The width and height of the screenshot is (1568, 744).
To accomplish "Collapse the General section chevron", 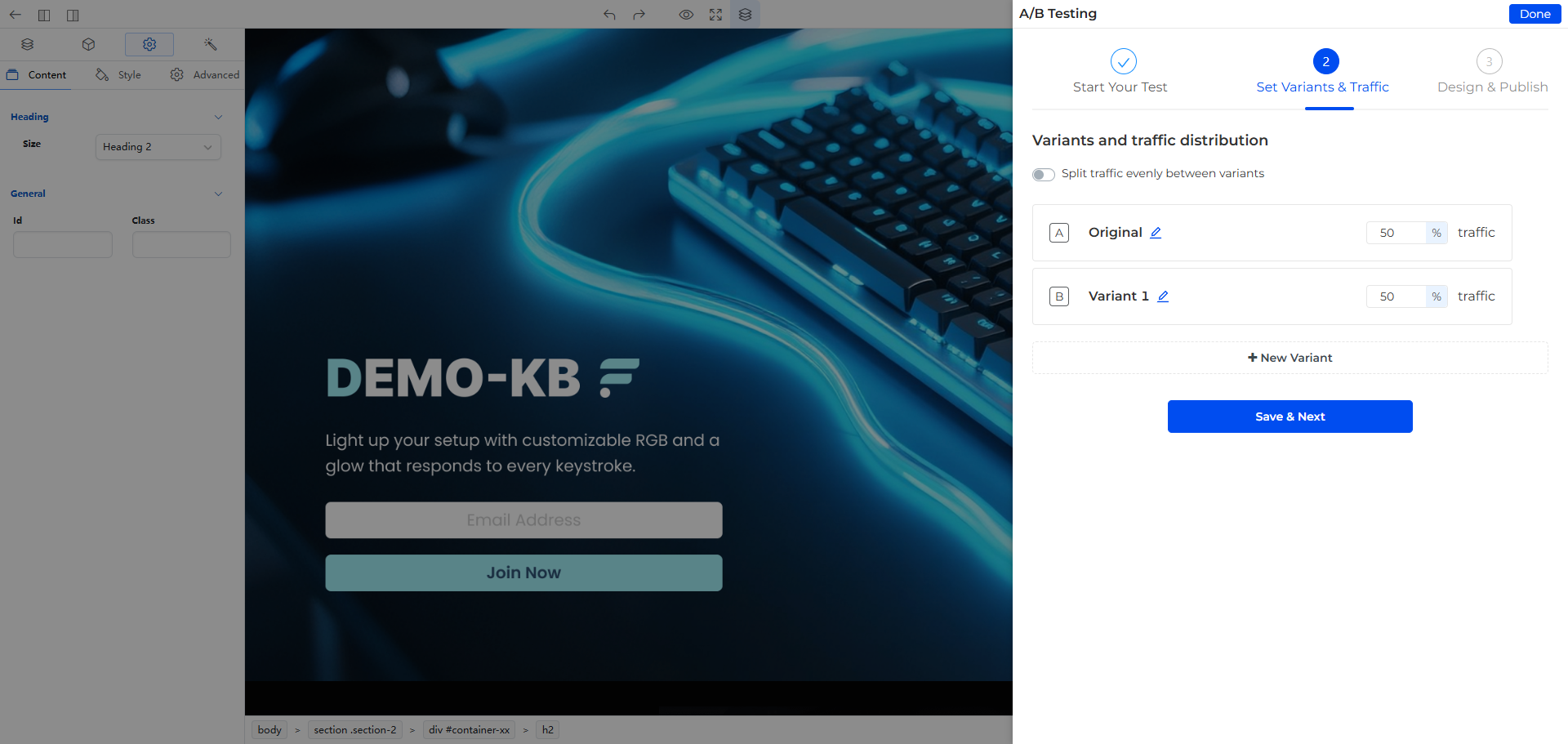I will [x=218, y=194].
